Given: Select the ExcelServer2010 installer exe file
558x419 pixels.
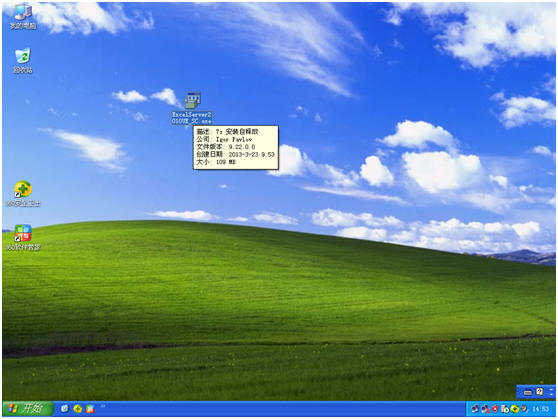Looking at the screenshot, I should tap(192, 109).
